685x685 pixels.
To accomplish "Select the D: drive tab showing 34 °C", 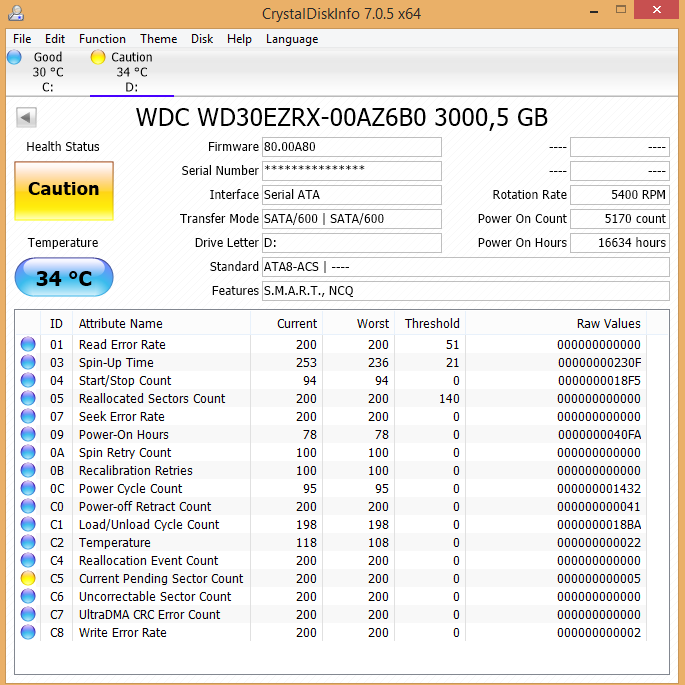I will [131, 72].
